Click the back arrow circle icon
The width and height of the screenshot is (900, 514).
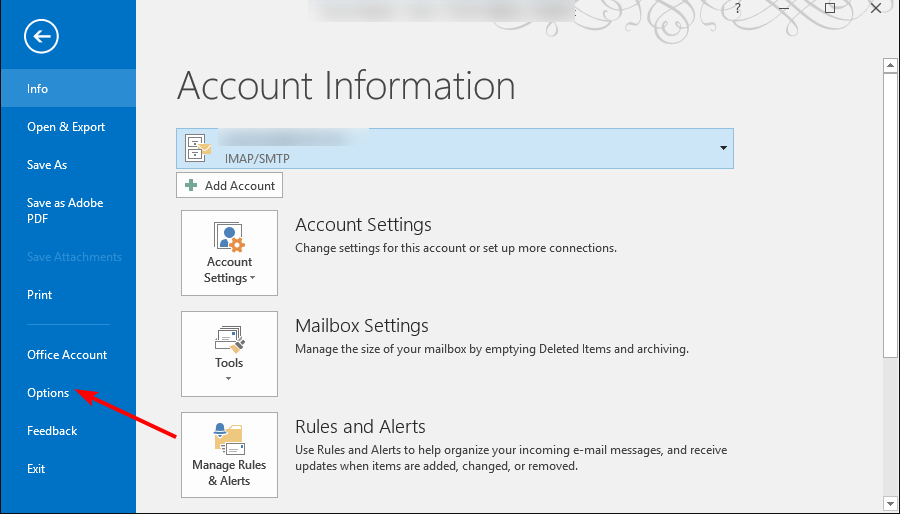pos(41,37)
